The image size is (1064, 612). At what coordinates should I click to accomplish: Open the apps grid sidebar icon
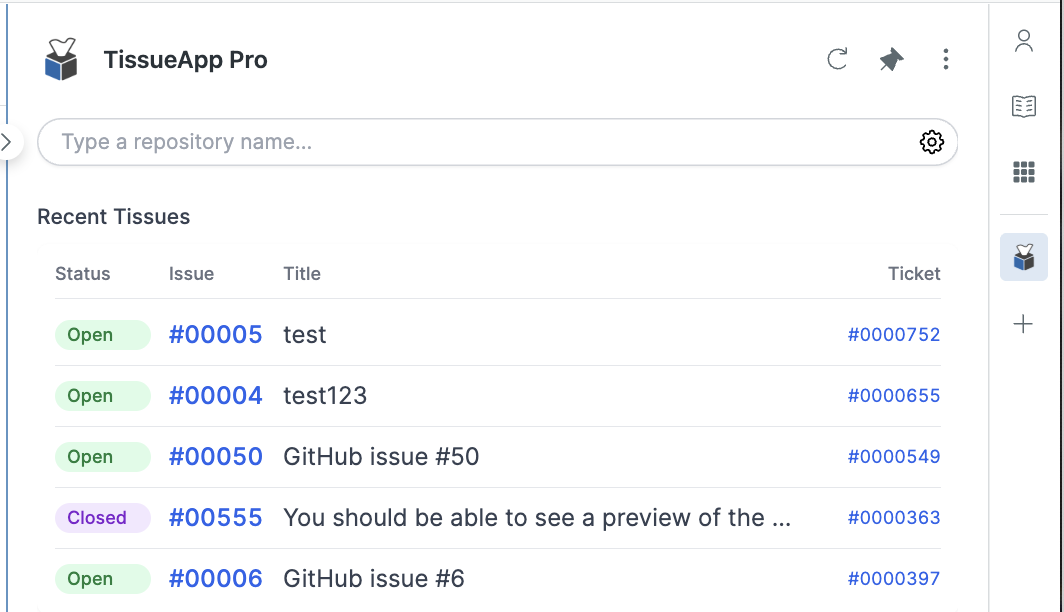(1023, 172)
